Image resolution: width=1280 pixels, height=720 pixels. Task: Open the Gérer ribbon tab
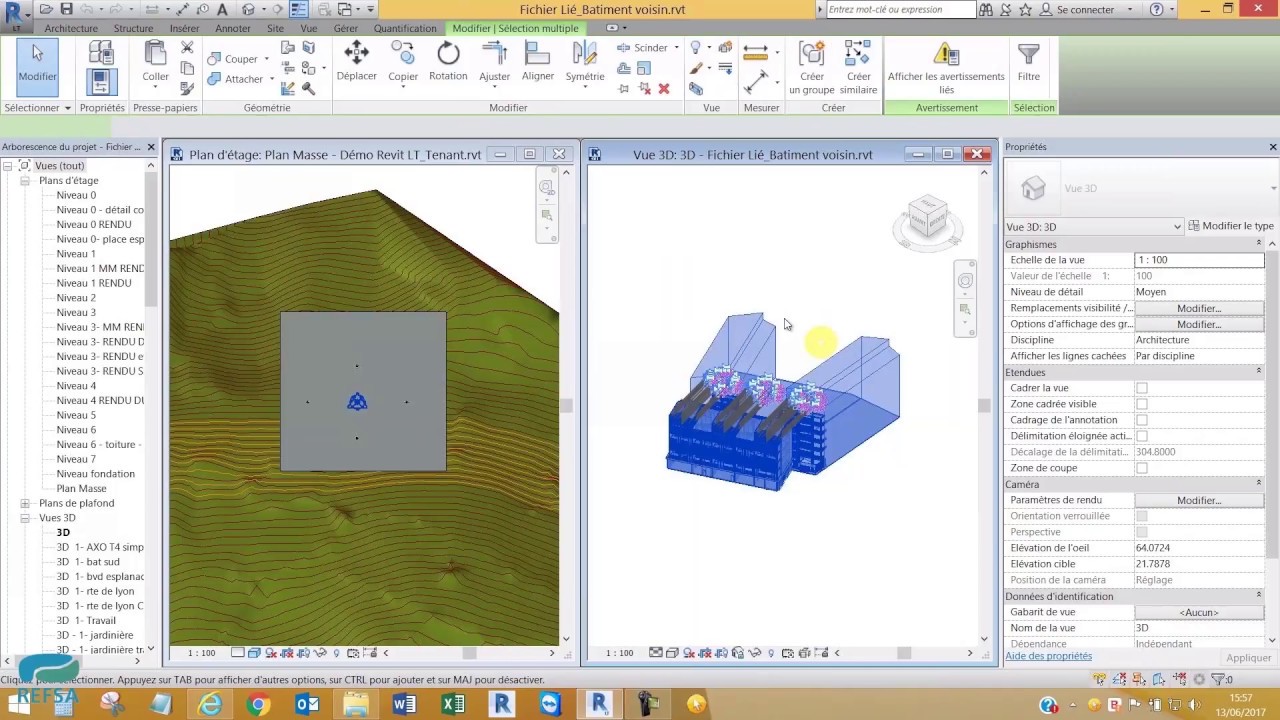(346, 29)
